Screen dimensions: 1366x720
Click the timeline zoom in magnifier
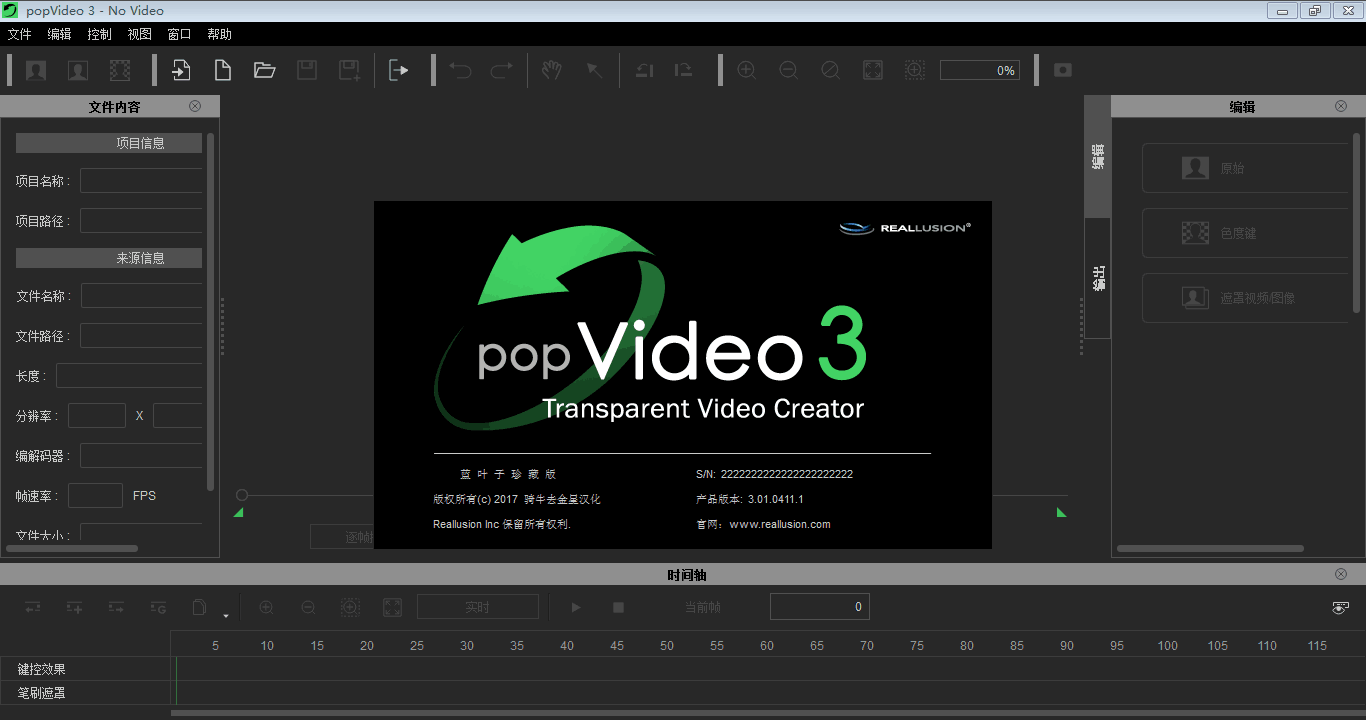coord(266,607)
